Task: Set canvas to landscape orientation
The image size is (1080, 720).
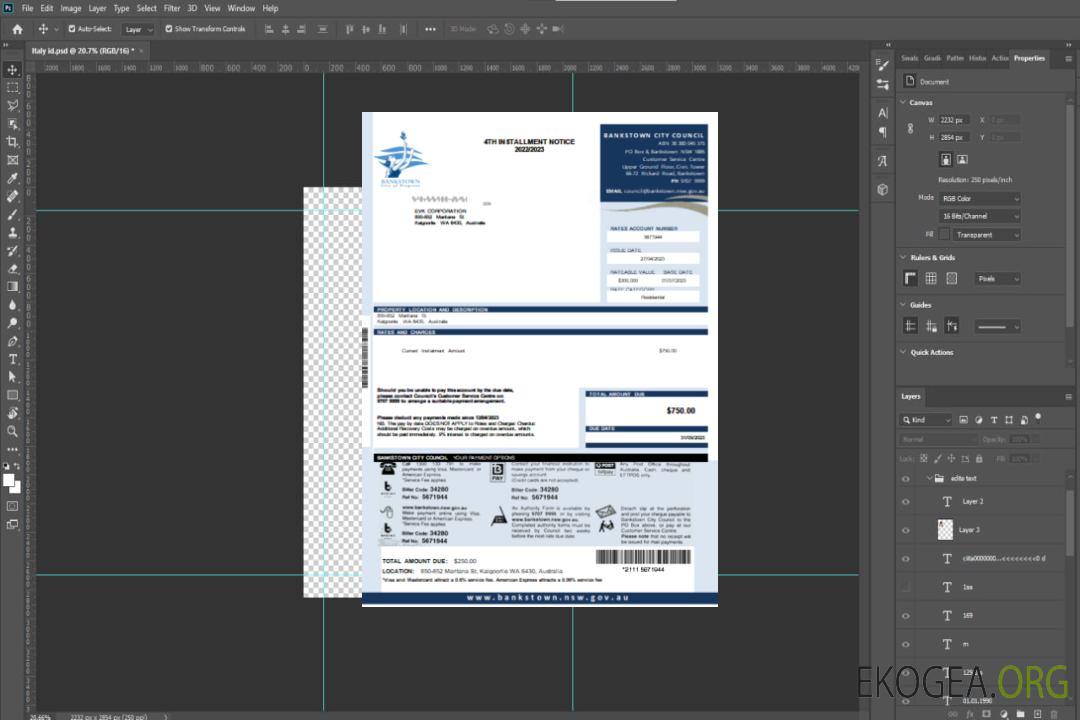Action: (x=962, y=159)
